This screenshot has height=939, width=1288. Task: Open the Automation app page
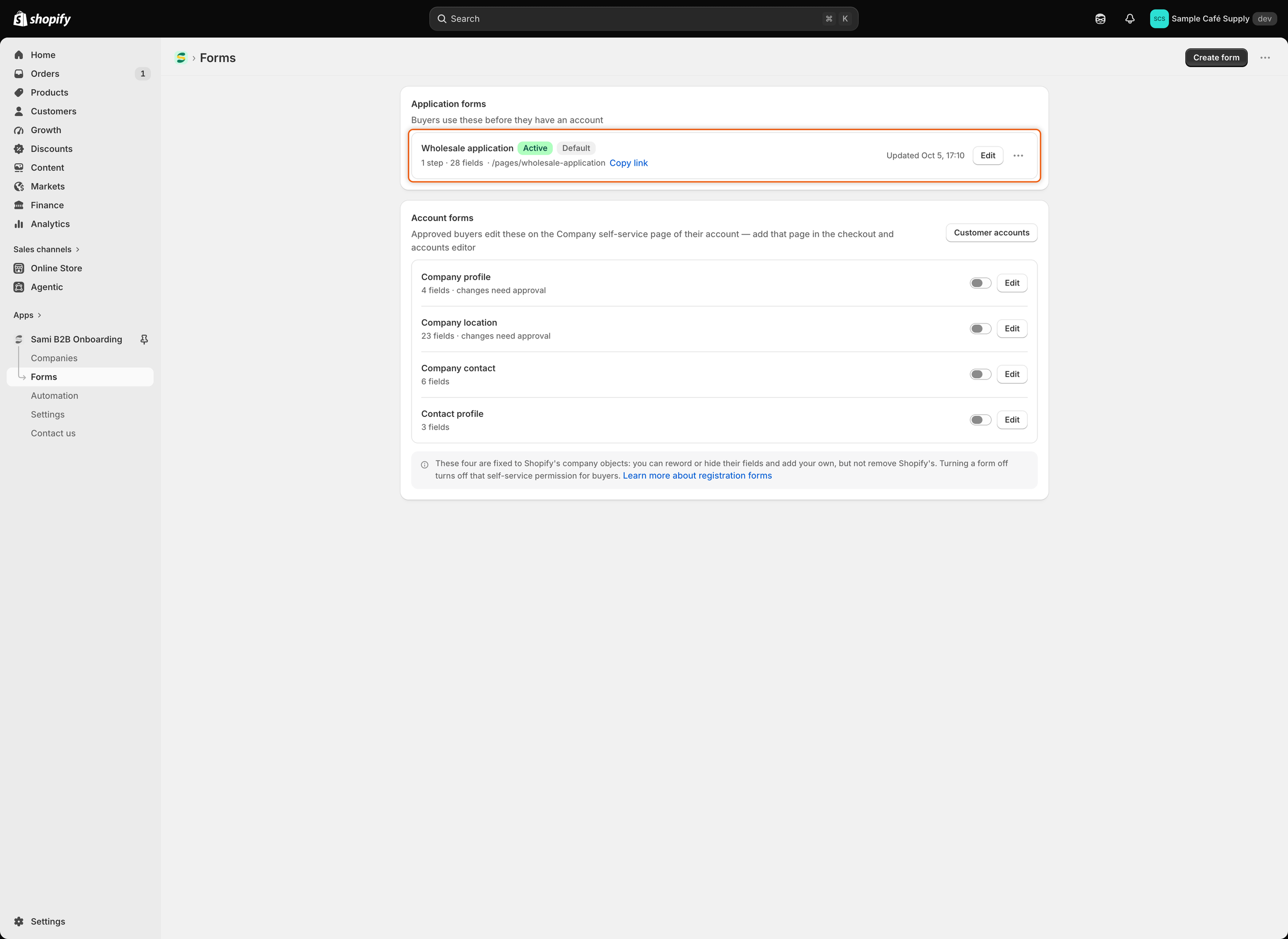coord(80,395)
